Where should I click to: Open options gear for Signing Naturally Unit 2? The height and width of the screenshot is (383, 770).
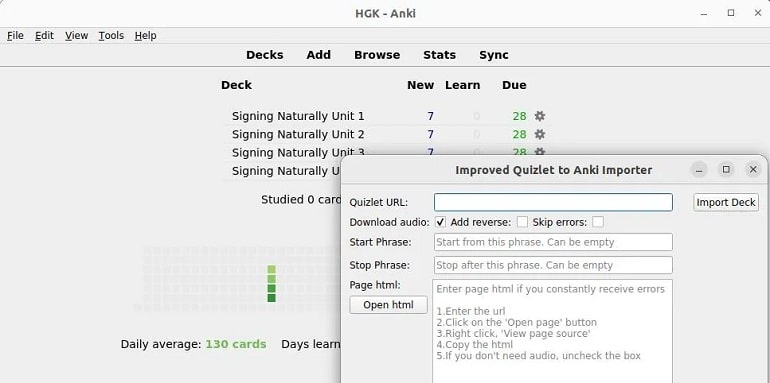pos(540,135)
